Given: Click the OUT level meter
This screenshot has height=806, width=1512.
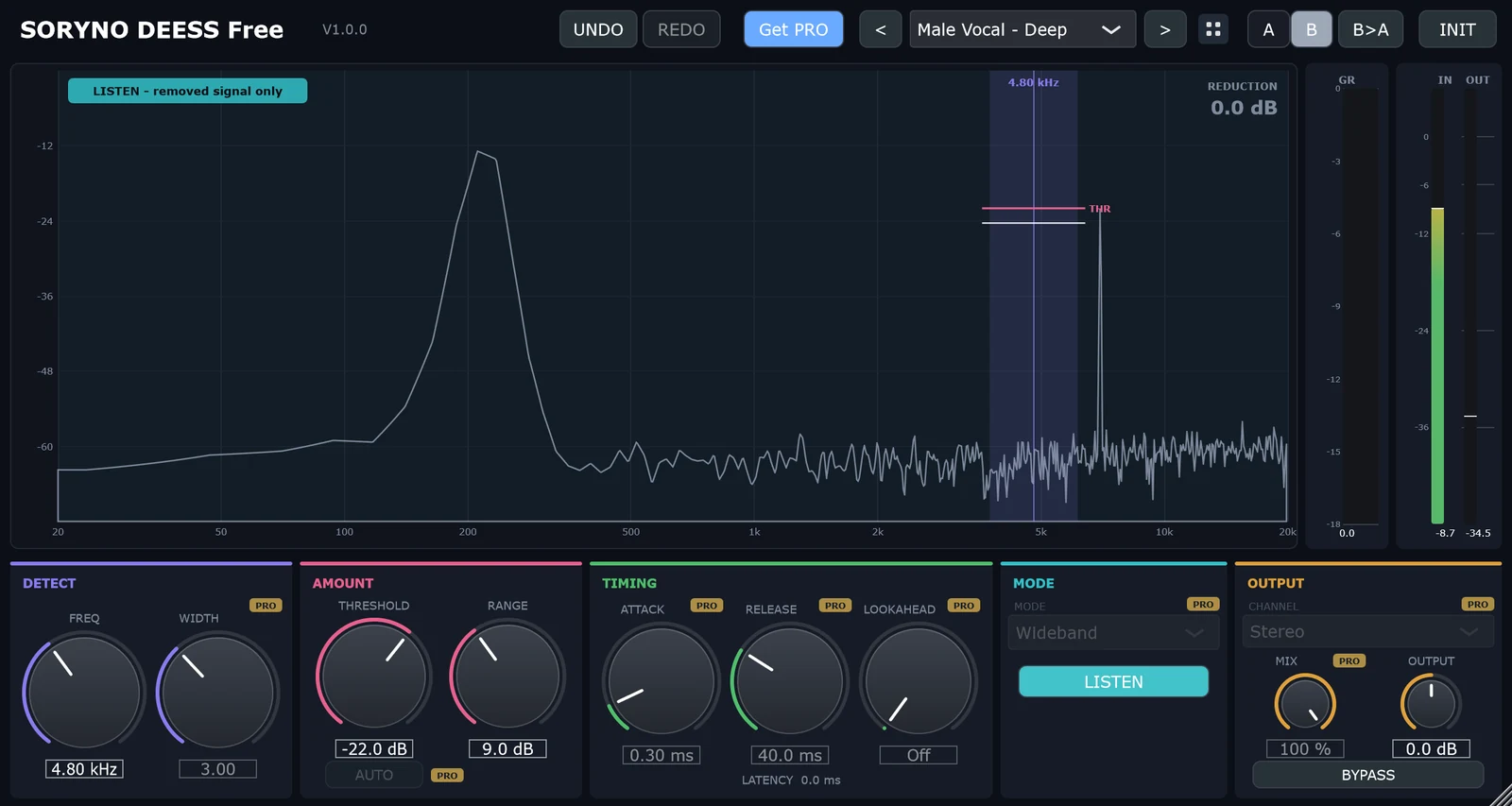Looking at the screenshot, I should pyautogui.click(x=1470, y=306).
